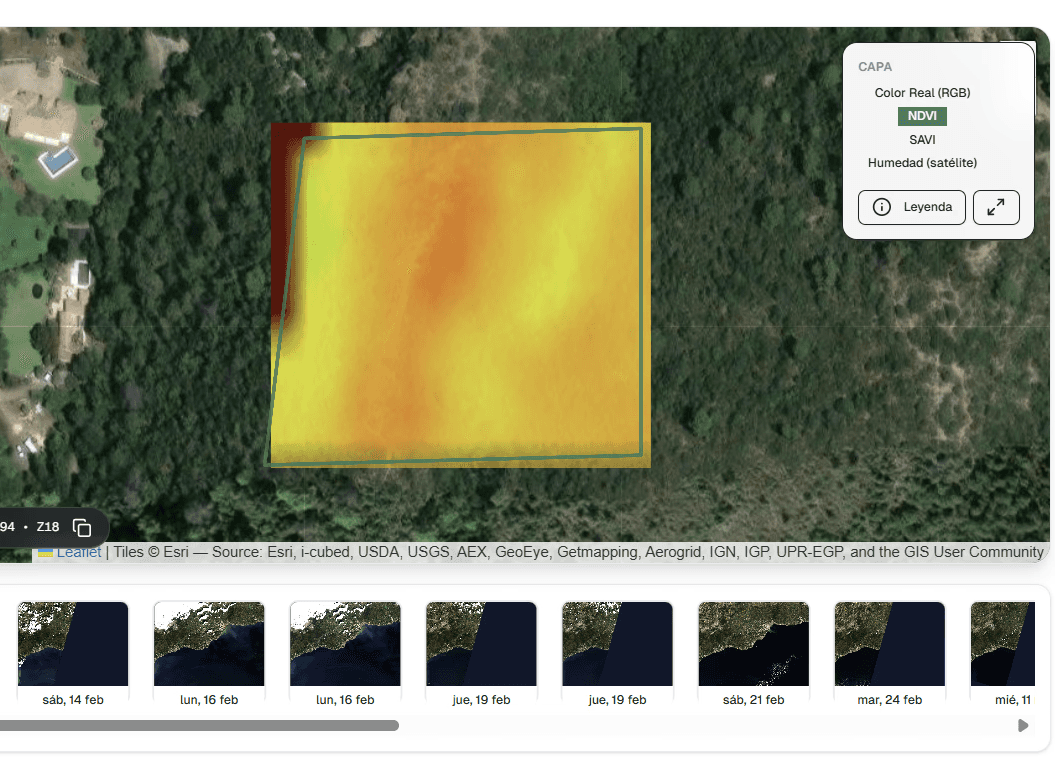Image resolution: width=1055 pixels, height=763 pixels.
Task: Copy coordinates with the copy icon
Action: (x=81, y=528)
